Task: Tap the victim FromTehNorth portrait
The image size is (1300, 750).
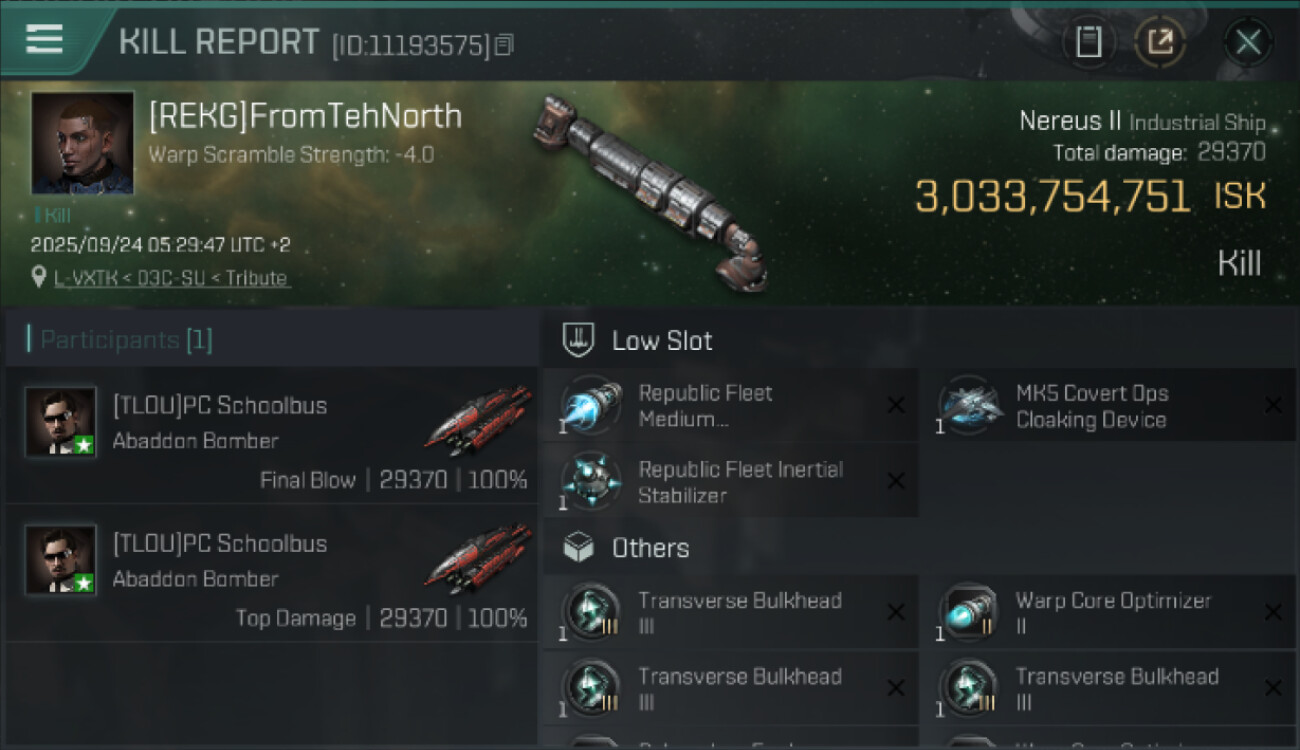Action: click(82, 143)
